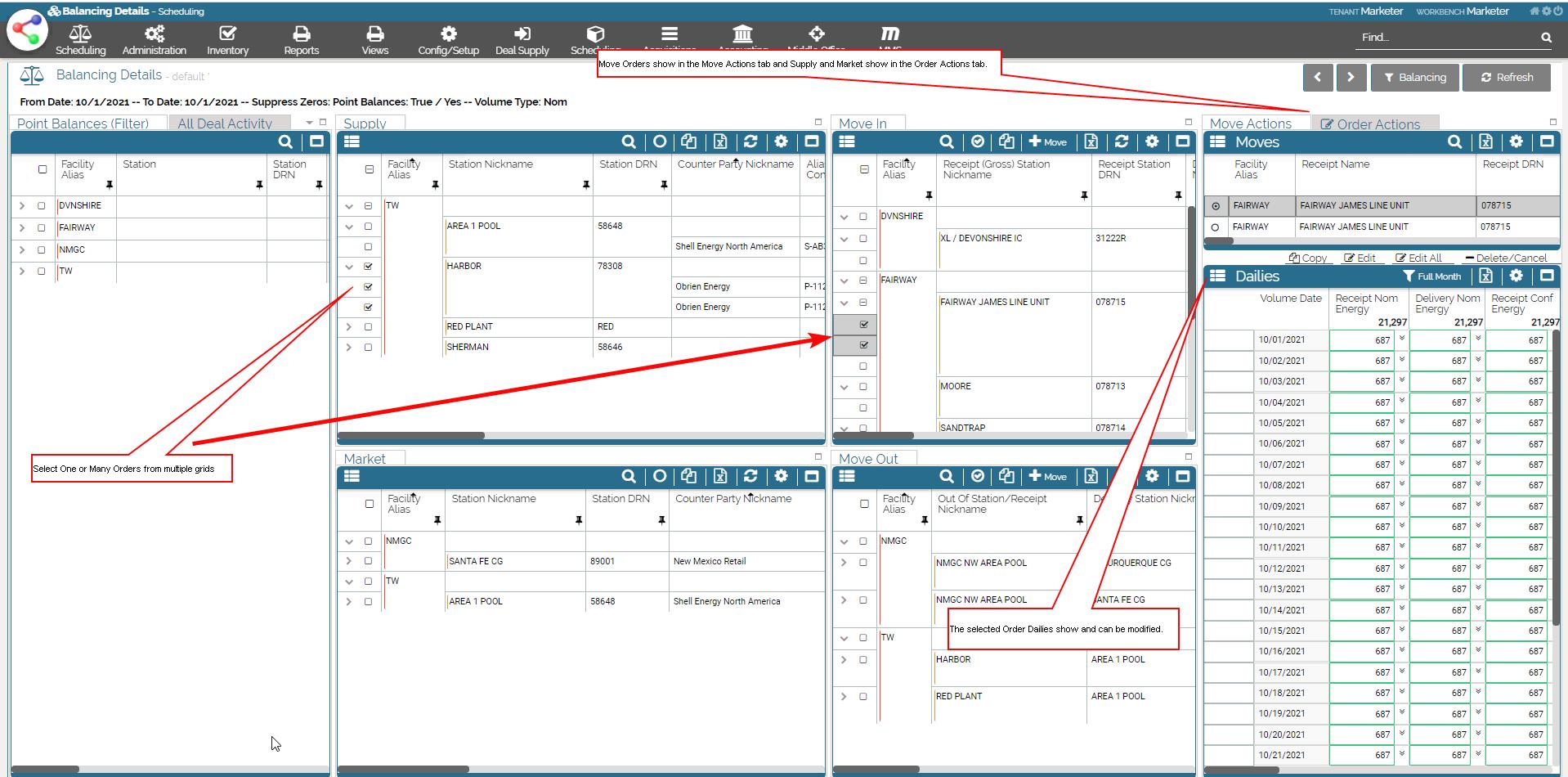Expand the NMGC row in Point Balances
Viewport: 1568px width, 777px height.
22,250
